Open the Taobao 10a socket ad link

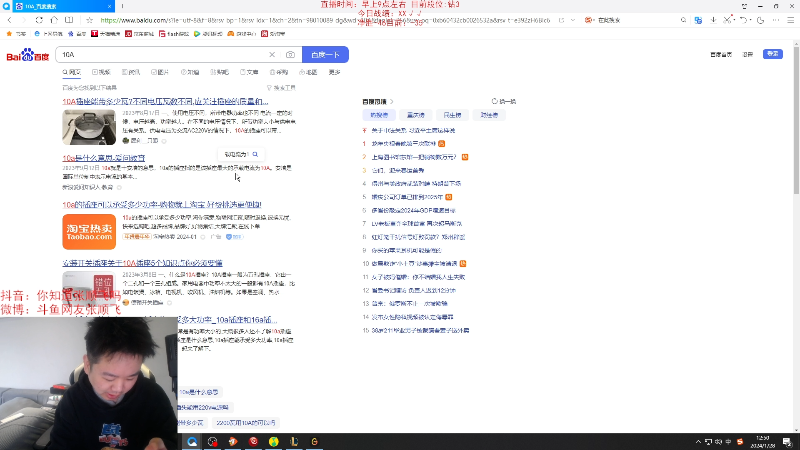point(162,205)
